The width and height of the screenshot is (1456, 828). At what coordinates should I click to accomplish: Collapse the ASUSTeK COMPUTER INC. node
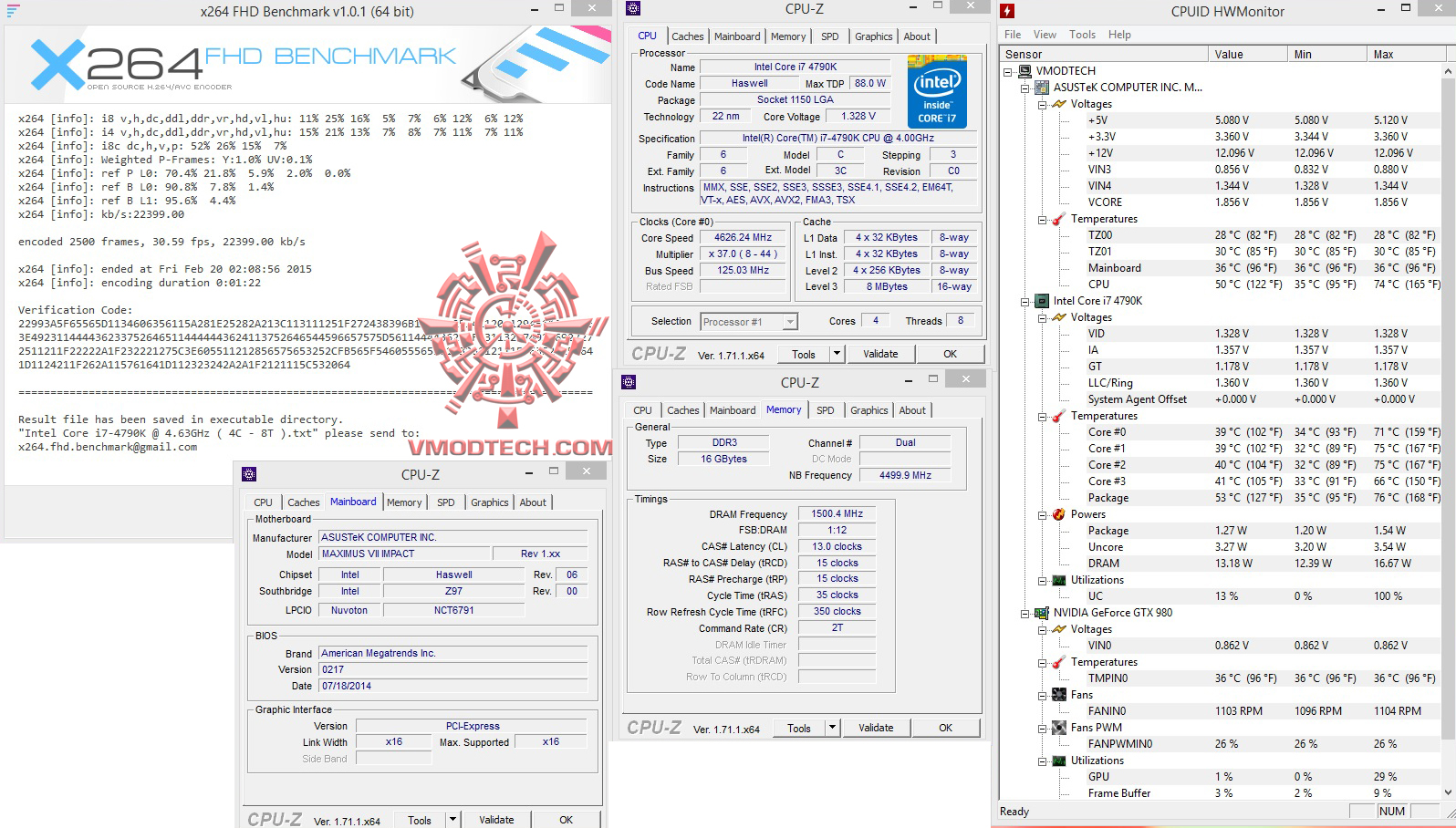[x=1024, y=88]
